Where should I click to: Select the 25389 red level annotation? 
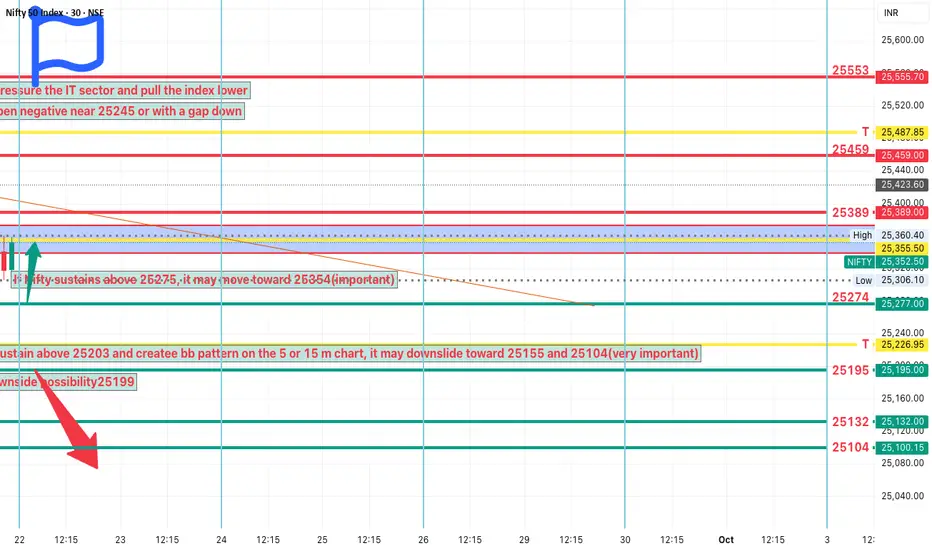click(x=850, y=212)
